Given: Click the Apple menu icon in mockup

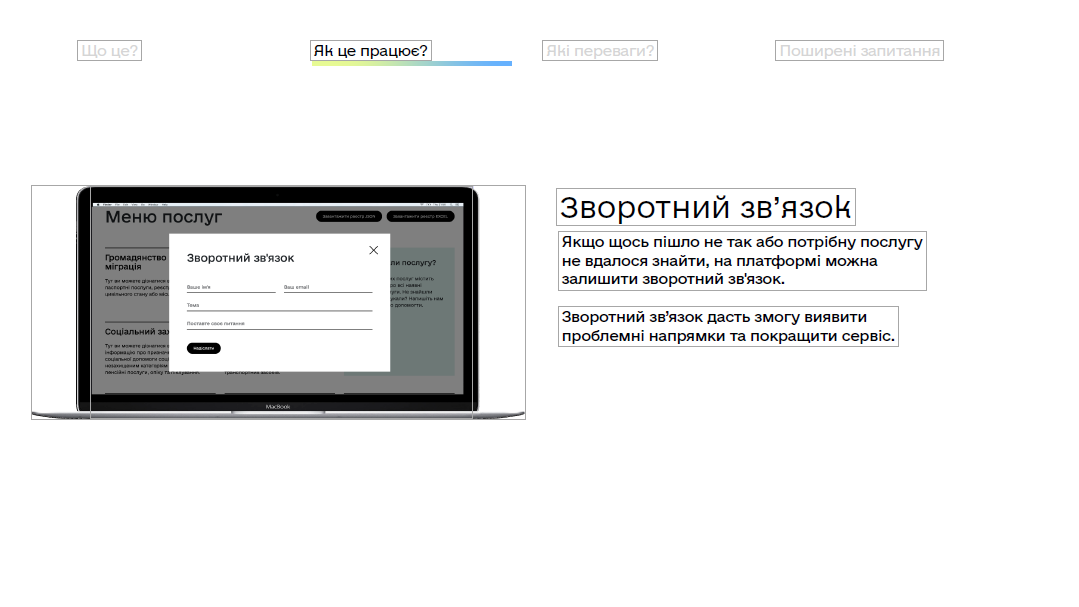Looking at the screenshot, I should click(97, 204).
